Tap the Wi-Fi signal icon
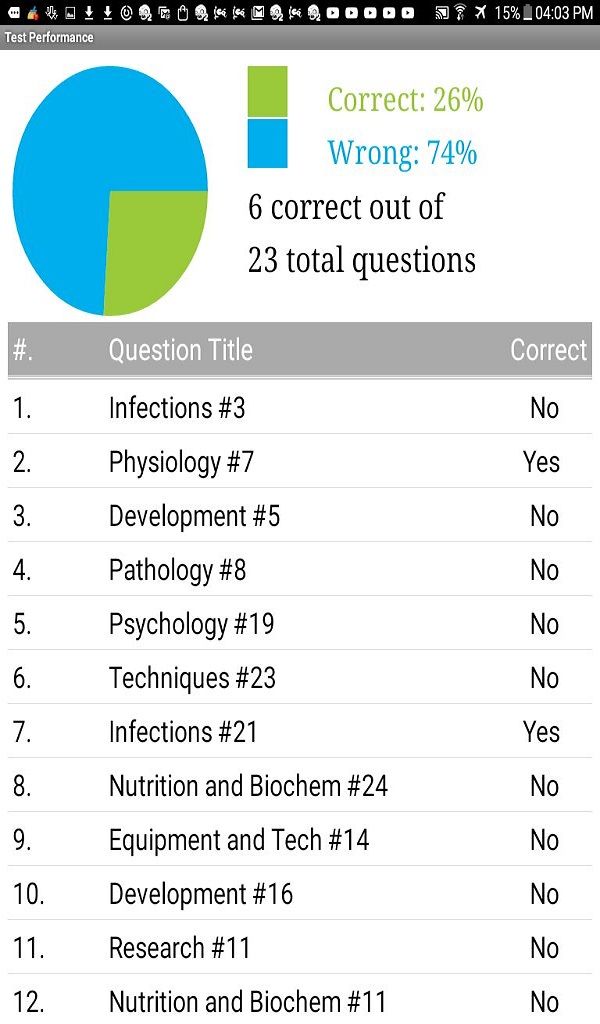 460,13
